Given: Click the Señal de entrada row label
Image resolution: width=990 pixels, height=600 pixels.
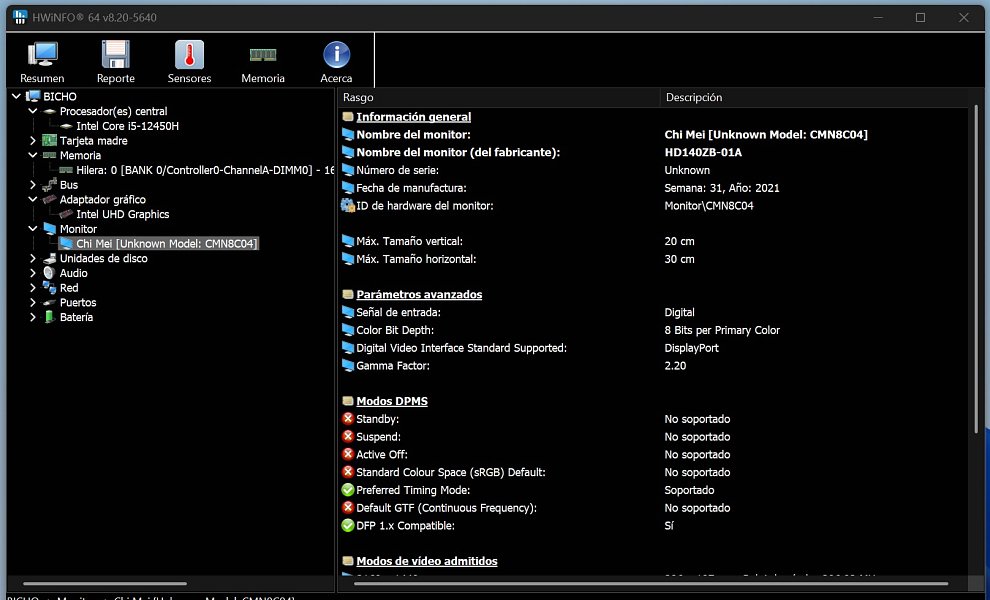Looking at the screenshot, I should coord(398,312).
